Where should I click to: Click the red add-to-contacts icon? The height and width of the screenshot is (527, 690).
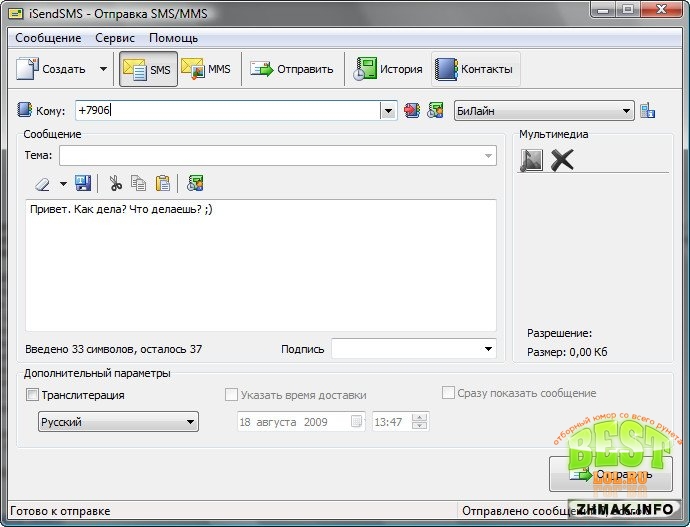(x=412, y=110)
